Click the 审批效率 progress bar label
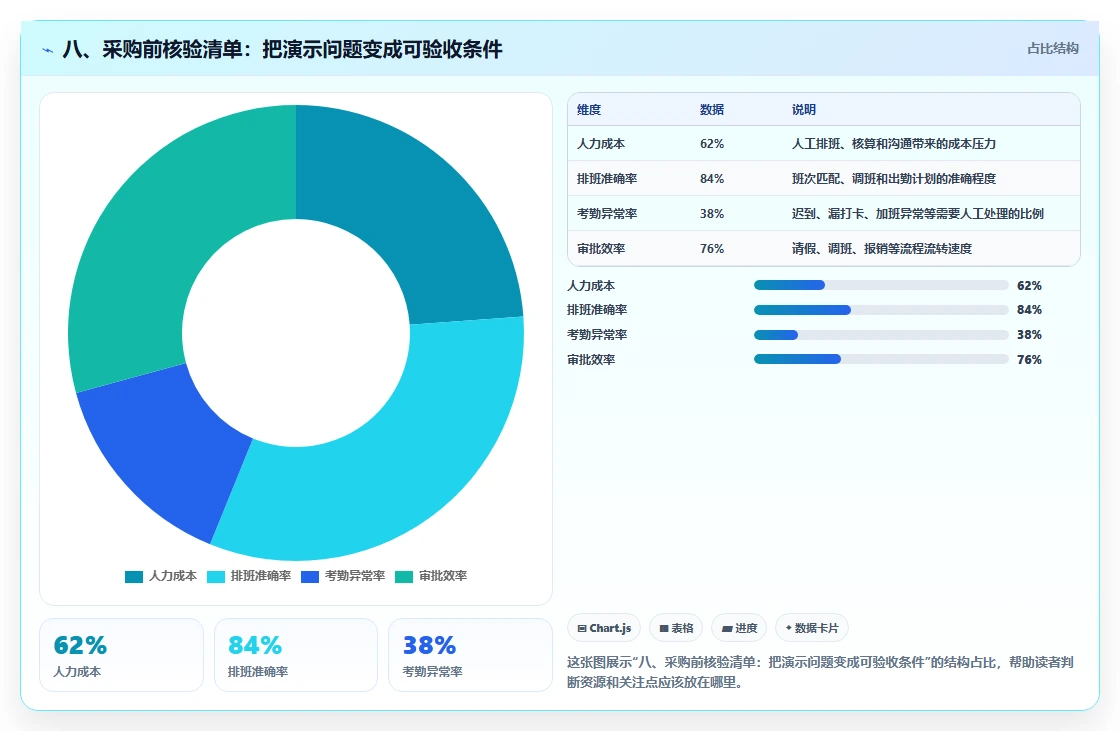Screen dimensions: 1120x731 click(591, 359)
